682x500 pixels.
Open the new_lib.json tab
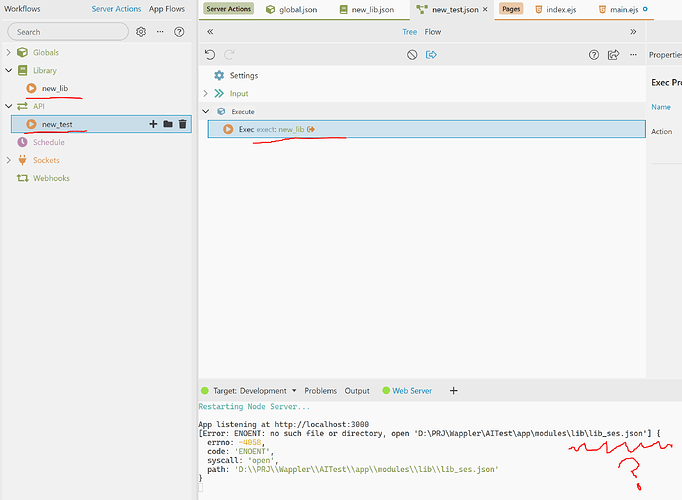(x=367, y=9)
